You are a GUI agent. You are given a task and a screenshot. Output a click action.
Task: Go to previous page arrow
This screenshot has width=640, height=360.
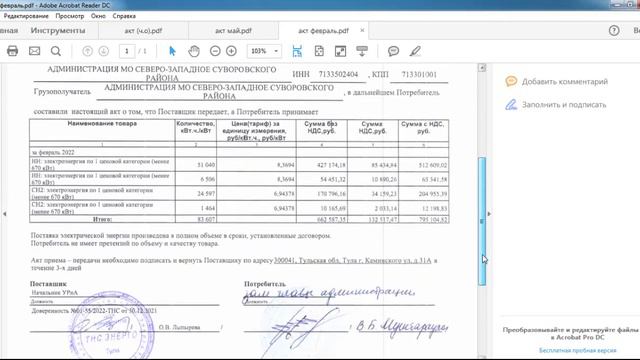pos(87,51)
